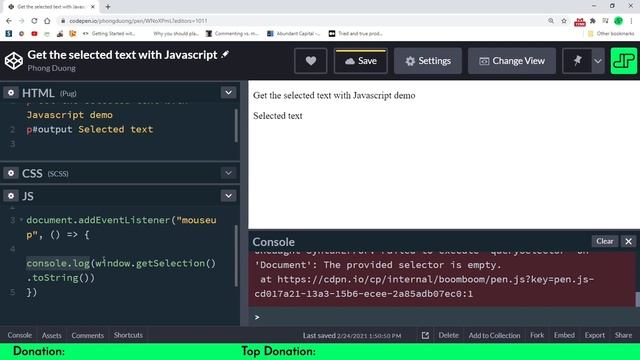Image resolution: width=640 pixels, height=360 pixels.
Task: Open JS editor settings gear
Action: pos(11,196)
